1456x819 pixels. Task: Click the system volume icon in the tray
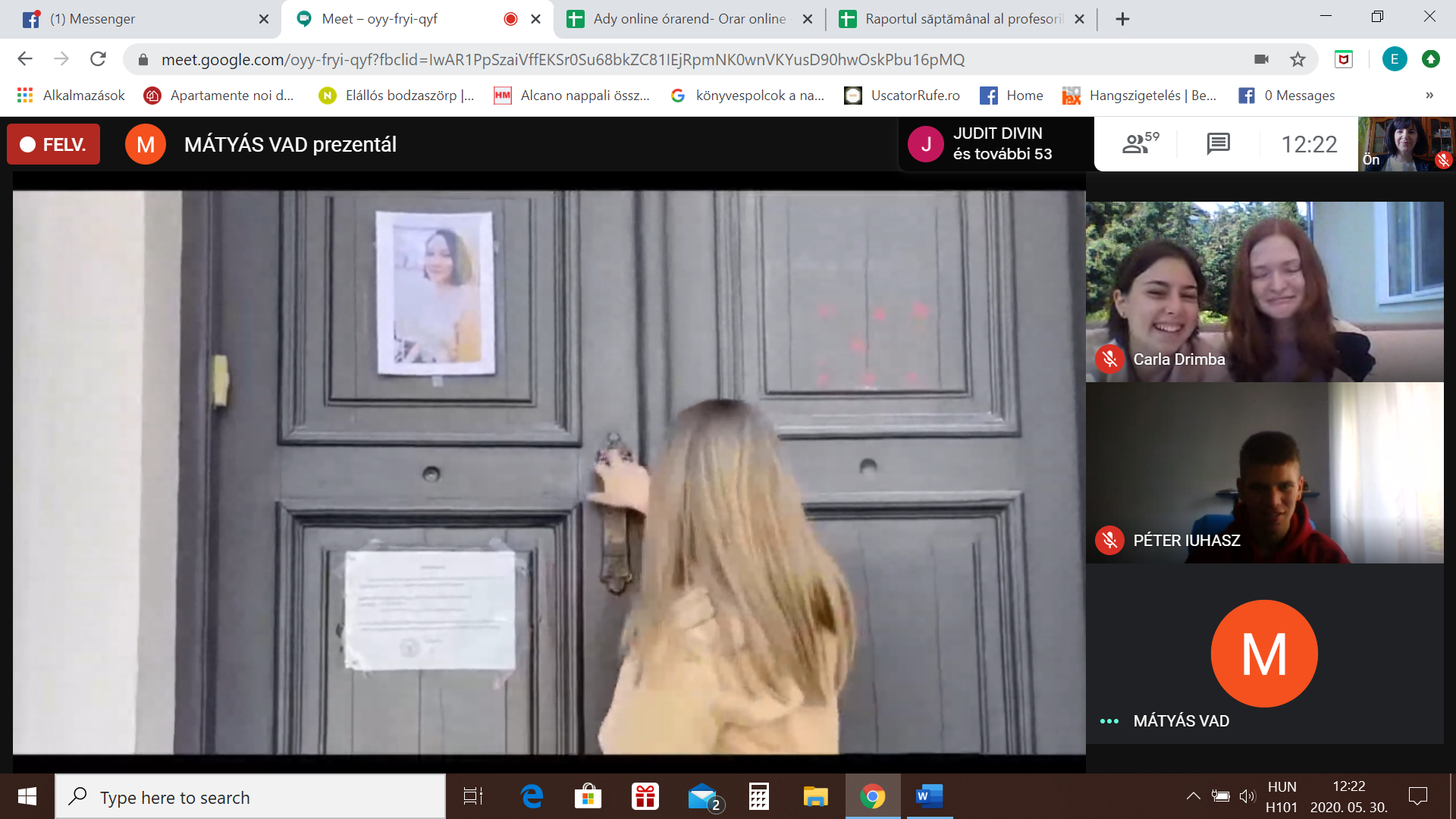tap(1247, 796)
